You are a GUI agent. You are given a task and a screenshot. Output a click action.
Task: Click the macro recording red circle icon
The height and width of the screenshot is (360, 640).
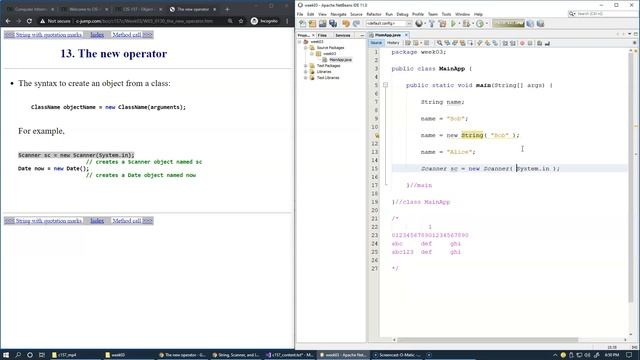pyautogui.click(x=522, y=43)
